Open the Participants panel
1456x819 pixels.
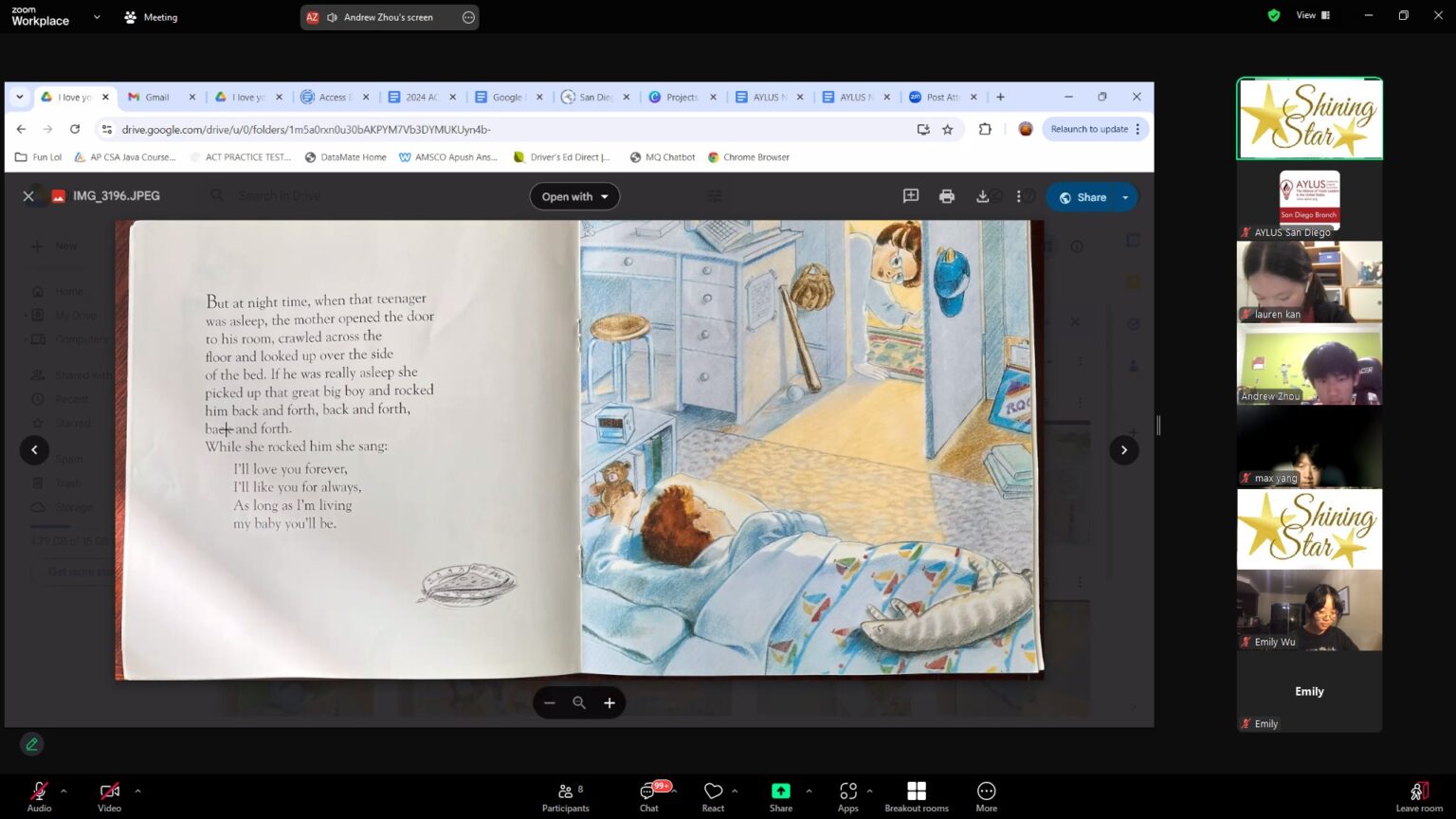pyautogui.click(x=566, y=796)
